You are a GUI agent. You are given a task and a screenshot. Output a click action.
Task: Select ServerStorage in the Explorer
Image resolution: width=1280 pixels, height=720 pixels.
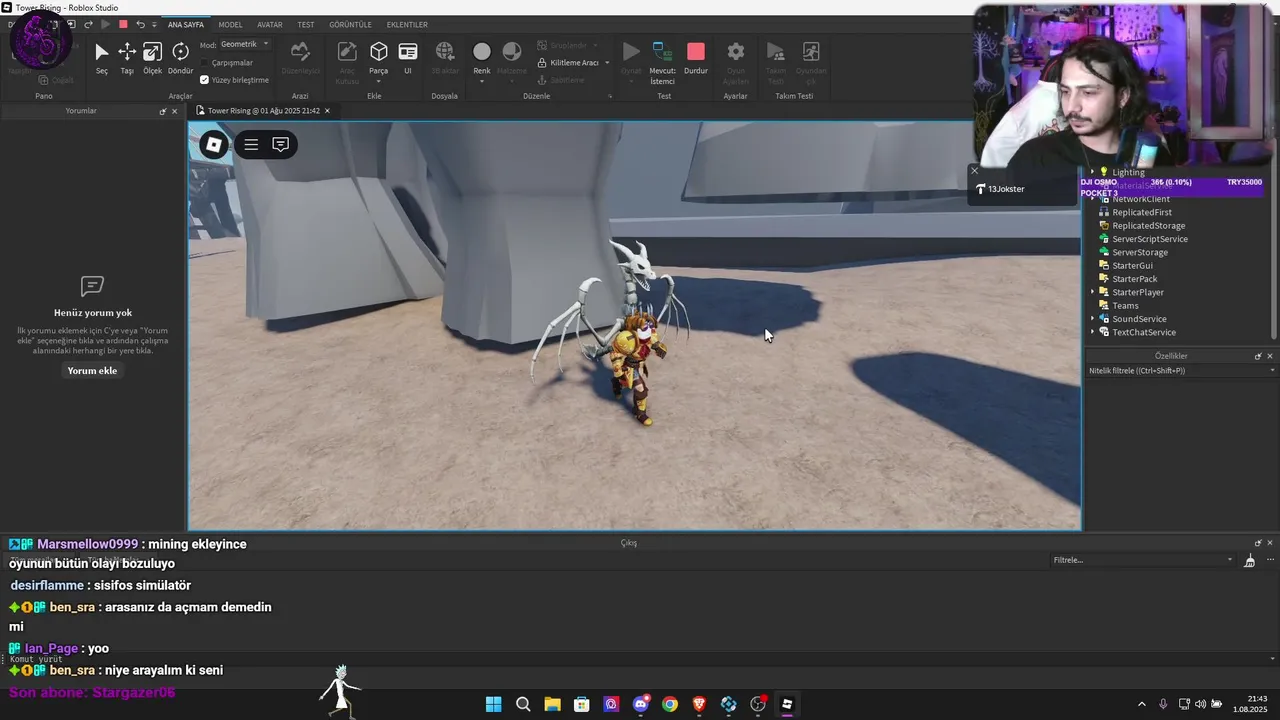[1140, 252]
